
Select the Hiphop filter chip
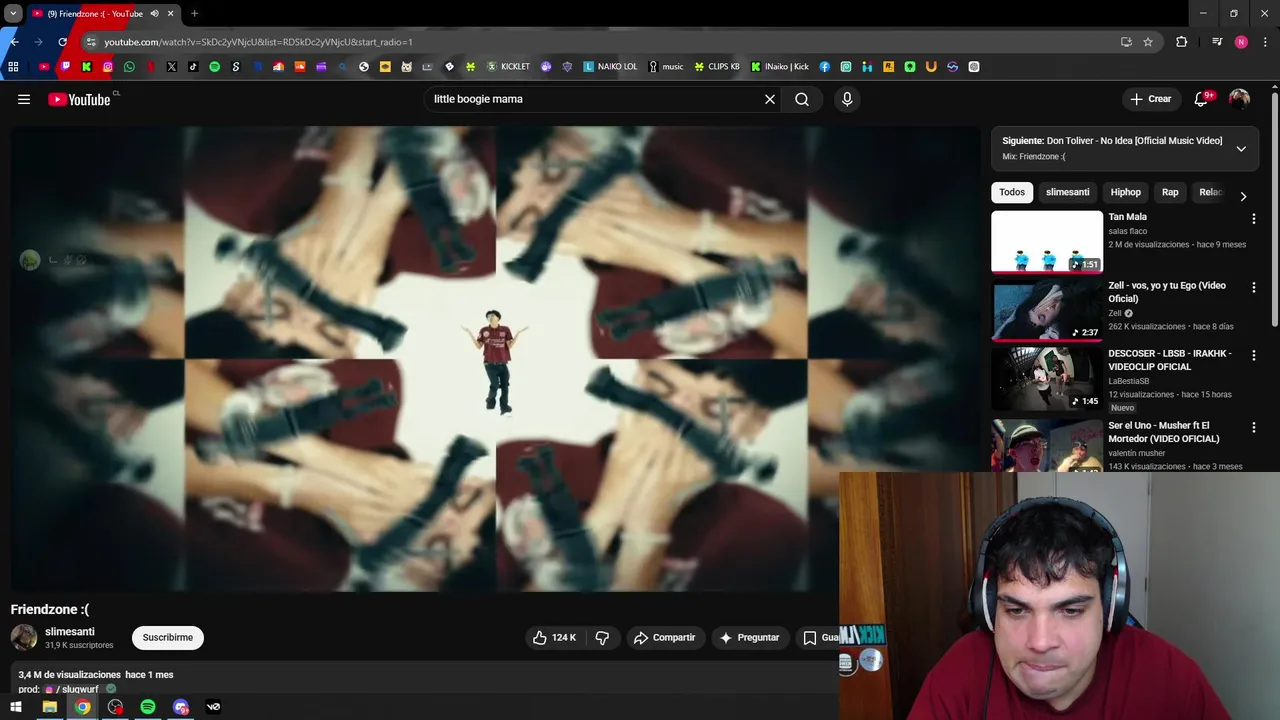pos(1125,192)
